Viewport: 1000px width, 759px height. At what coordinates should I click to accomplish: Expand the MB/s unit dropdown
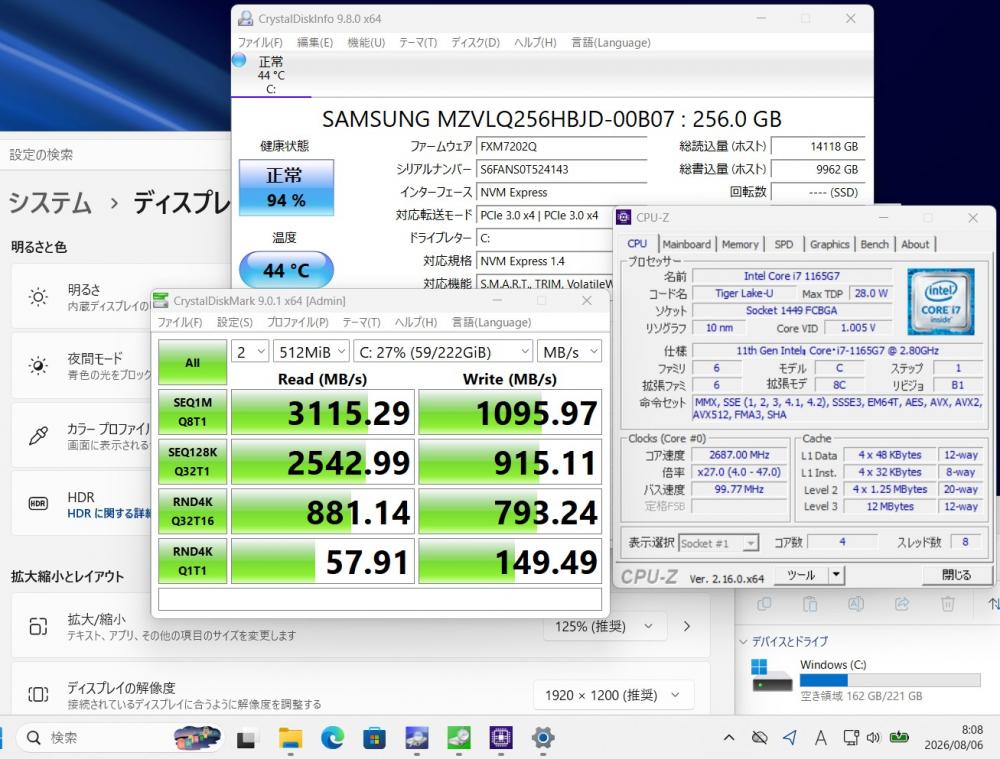coord(569,351)
